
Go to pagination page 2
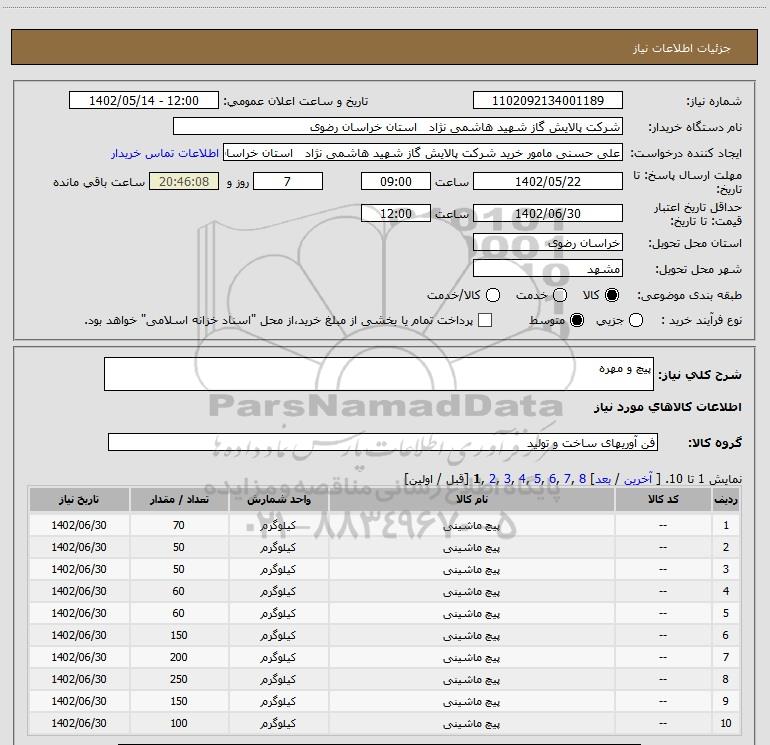(x=493, y=479)
